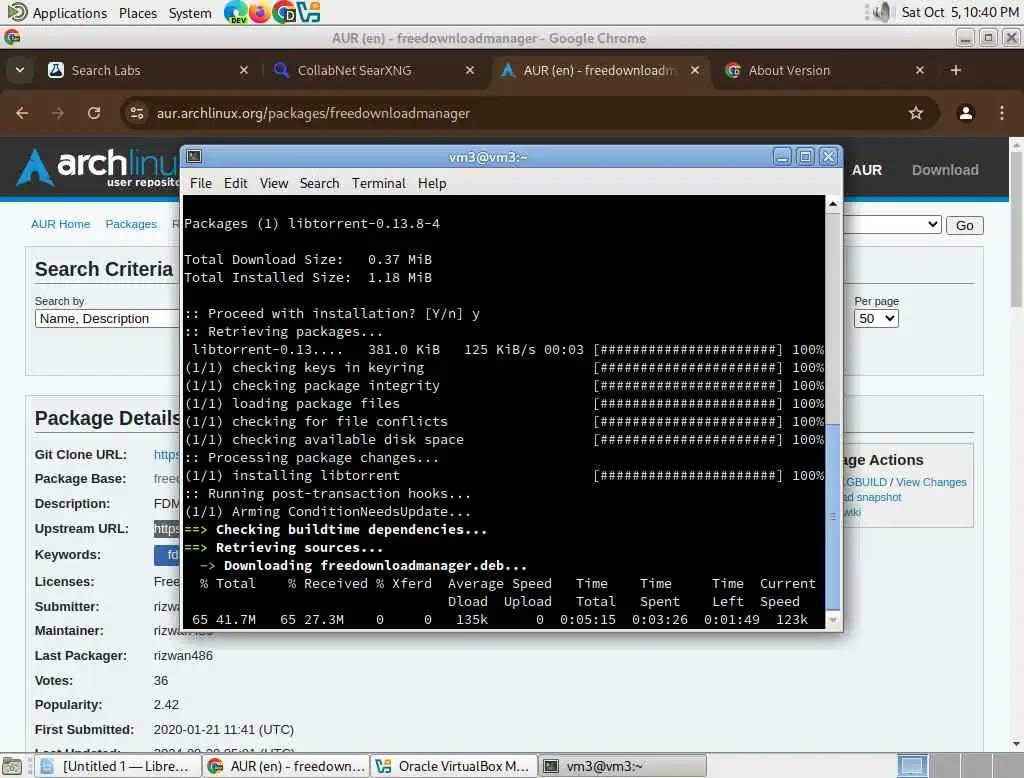This screenshot has width=1024, height=778.
Task: Open the Per page 50 dropdown
Action: (x=876, y=318)
